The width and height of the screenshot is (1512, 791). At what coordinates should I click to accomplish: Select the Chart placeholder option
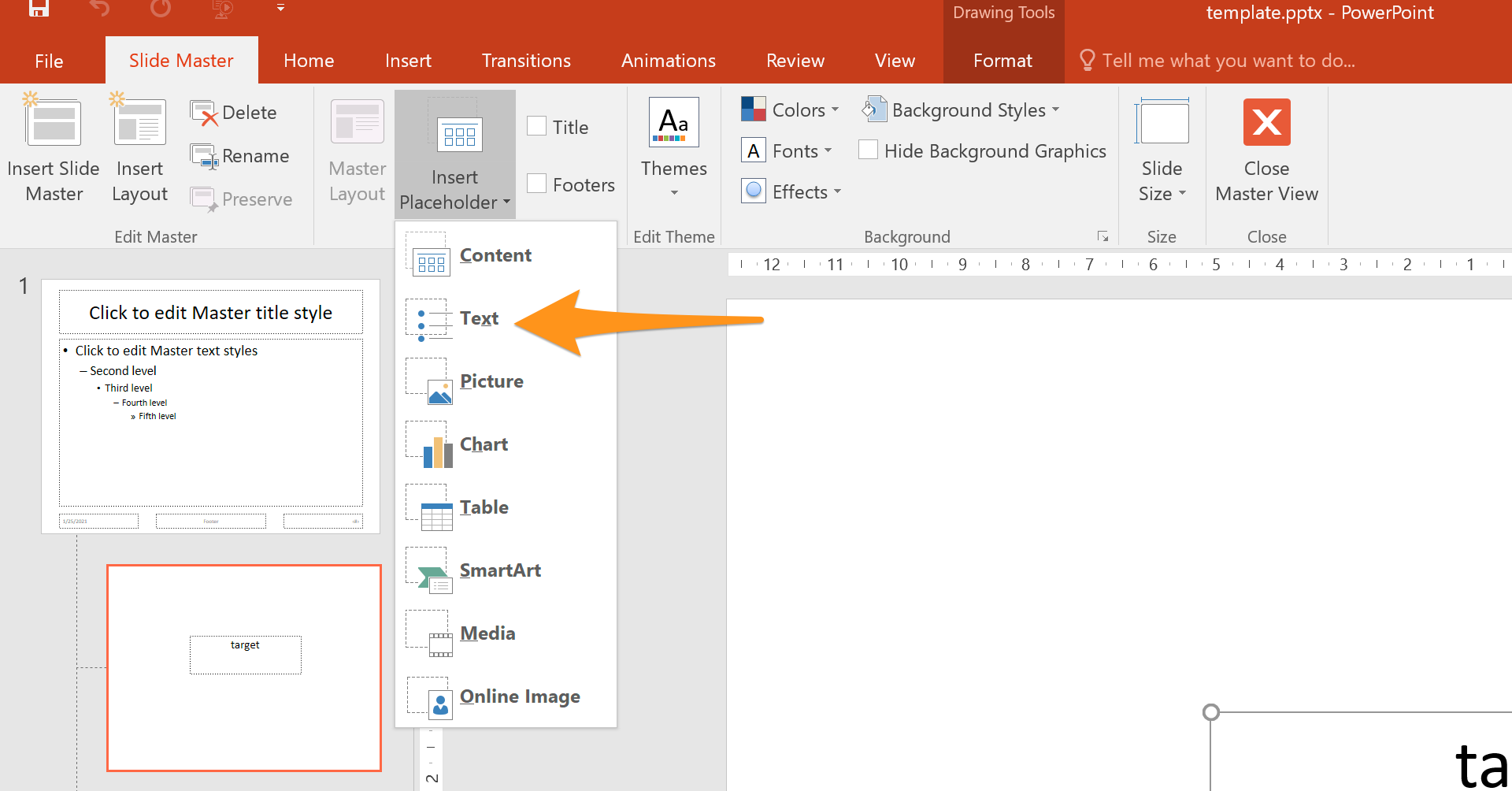pos(484,444)
